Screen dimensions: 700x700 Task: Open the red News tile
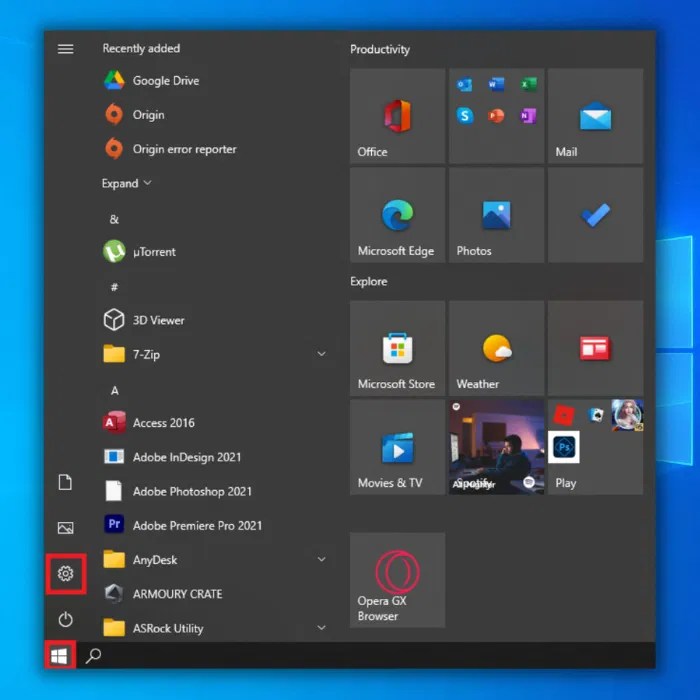coord(596,348)
